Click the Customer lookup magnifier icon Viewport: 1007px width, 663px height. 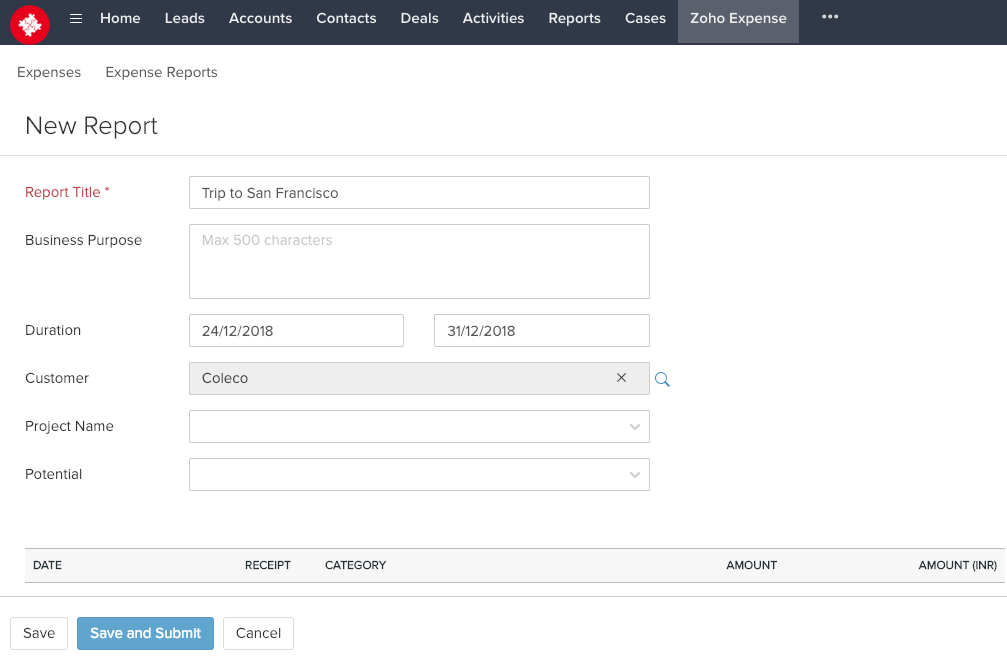click(x=662, y=379)
